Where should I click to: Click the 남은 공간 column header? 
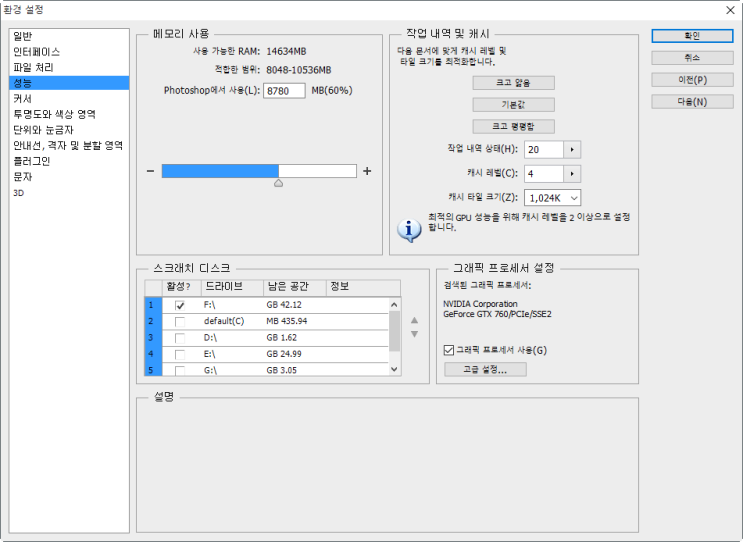[295, 287]
